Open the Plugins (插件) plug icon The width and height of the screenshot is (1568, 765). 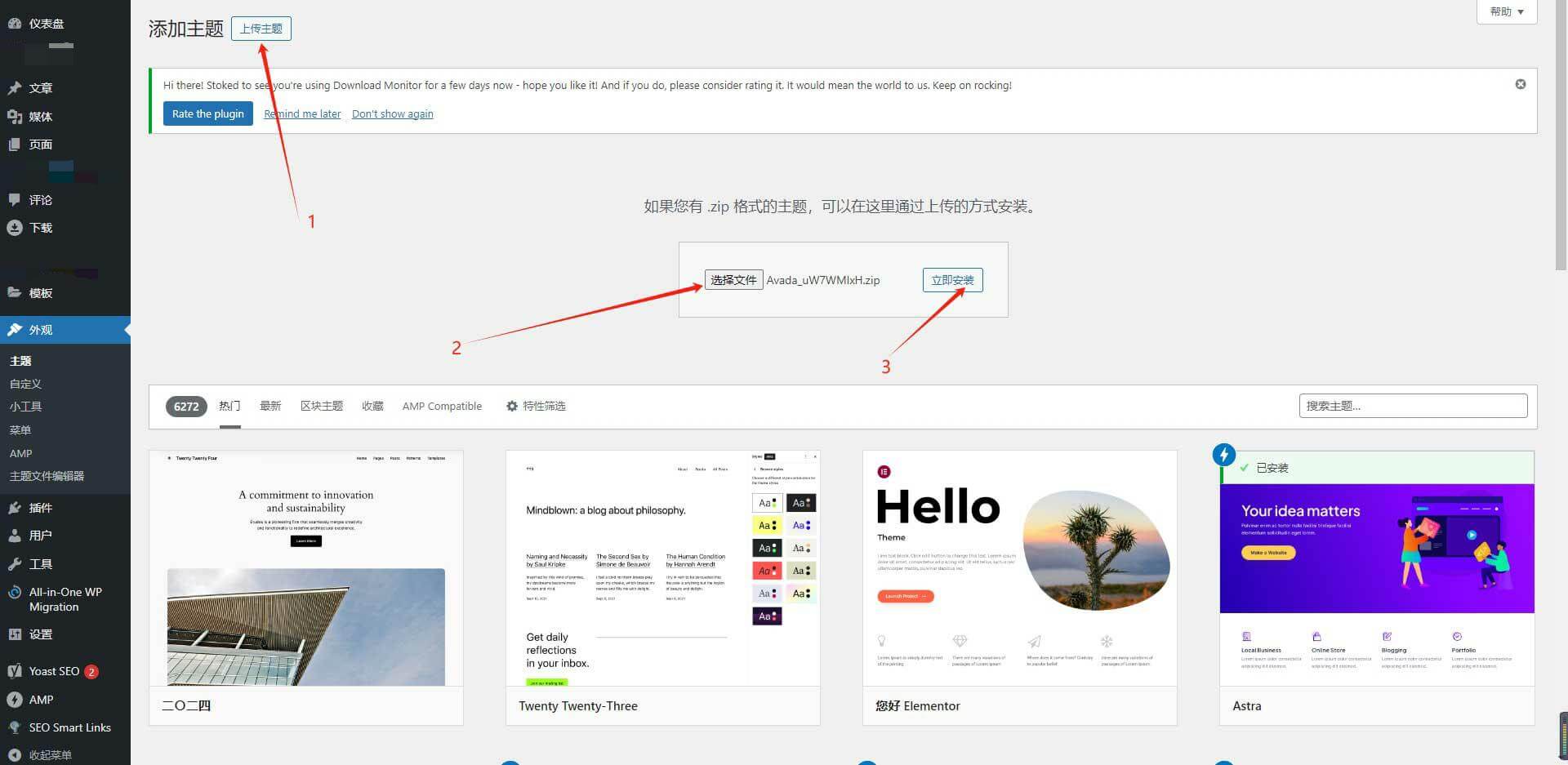(x=15, y=508)
